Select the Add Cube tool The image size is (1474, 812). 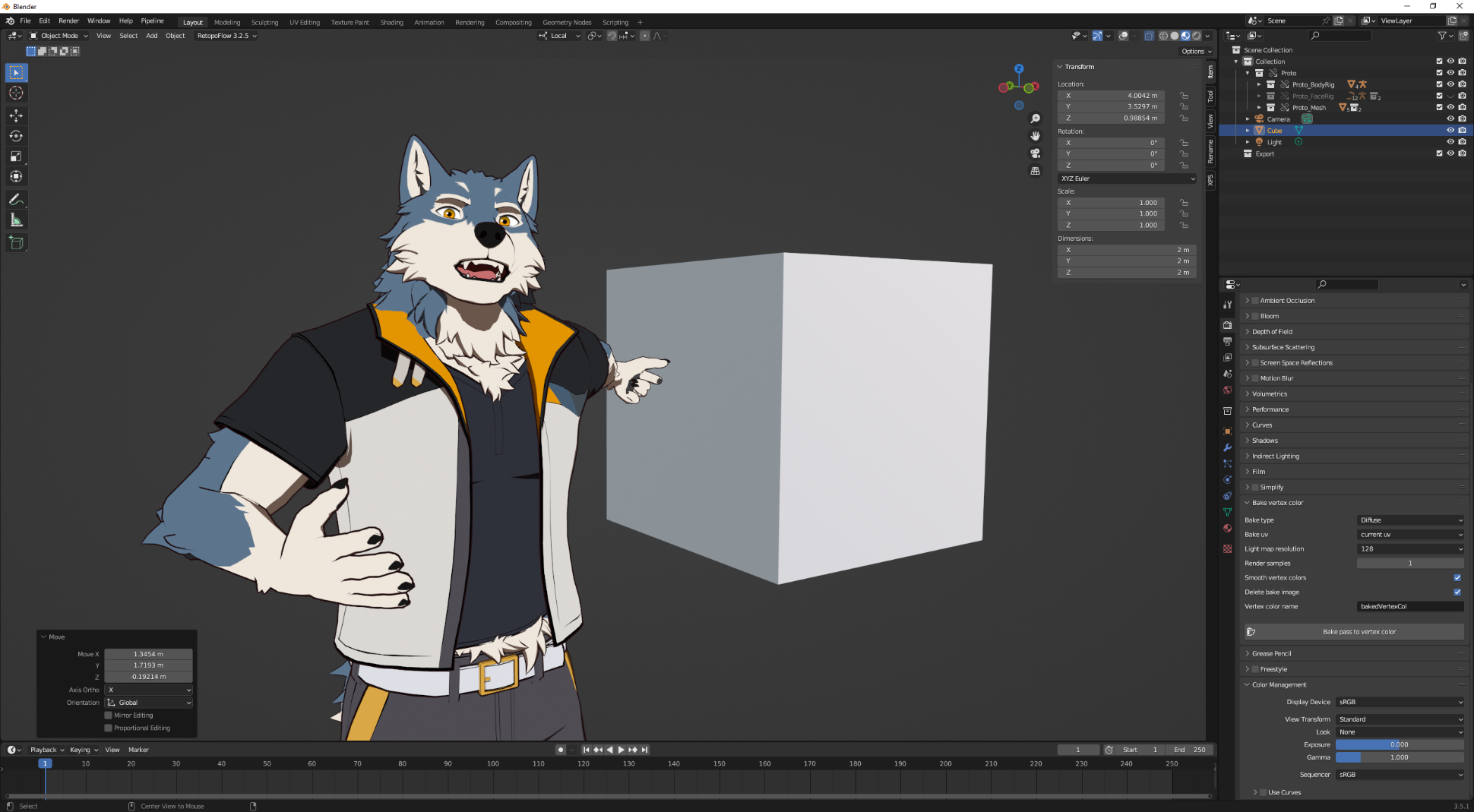tap(16, 242)
